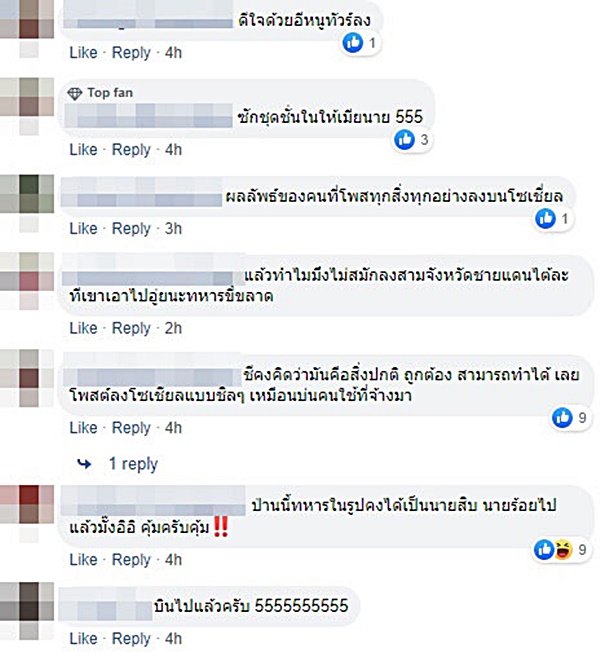Viewport: 600px width, 652px height.
Task: Click the thumbs-up icon on the 3h comment
Action: (546, 218)
